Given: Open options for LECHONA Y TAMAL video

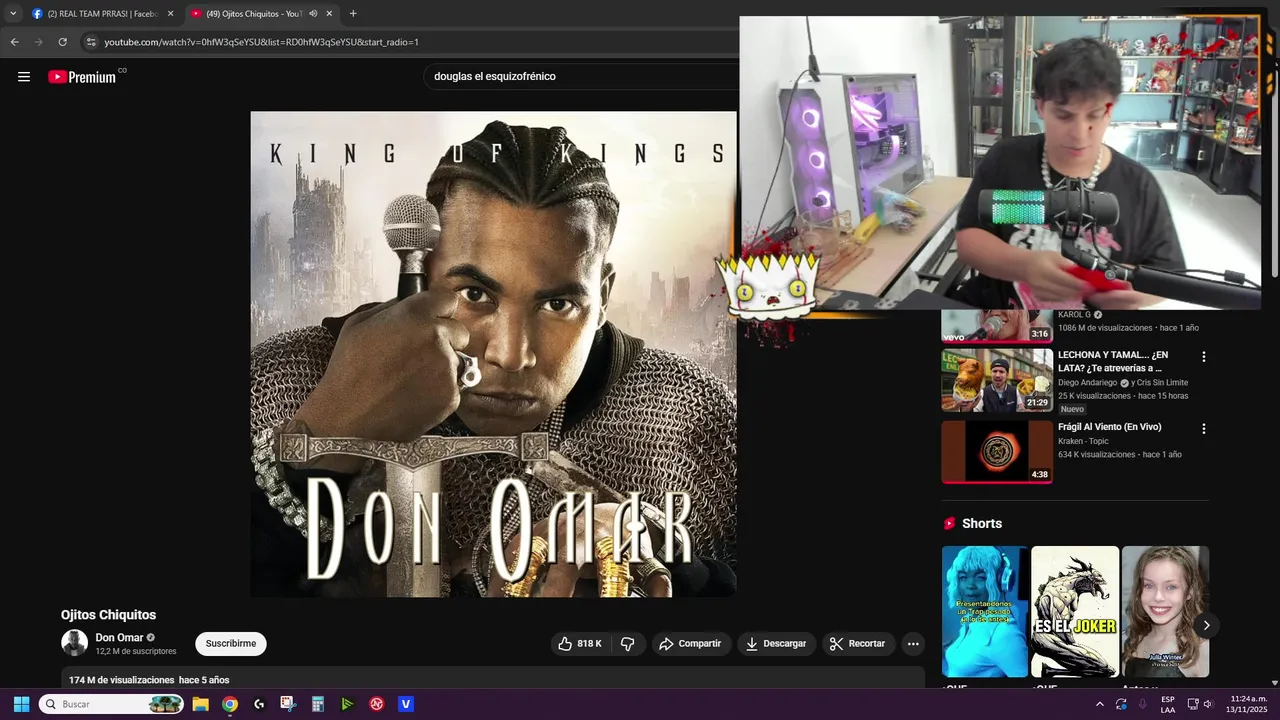Looking at the screenshot, I should coord(1204,357).
